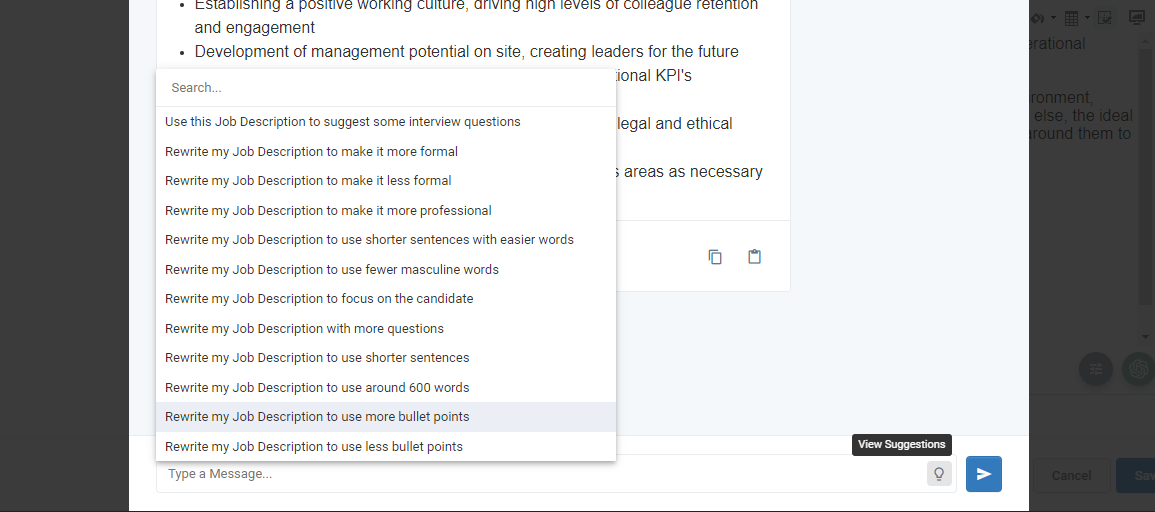Open the lightbulb View Suggestions icon

(x=939, y=474)
